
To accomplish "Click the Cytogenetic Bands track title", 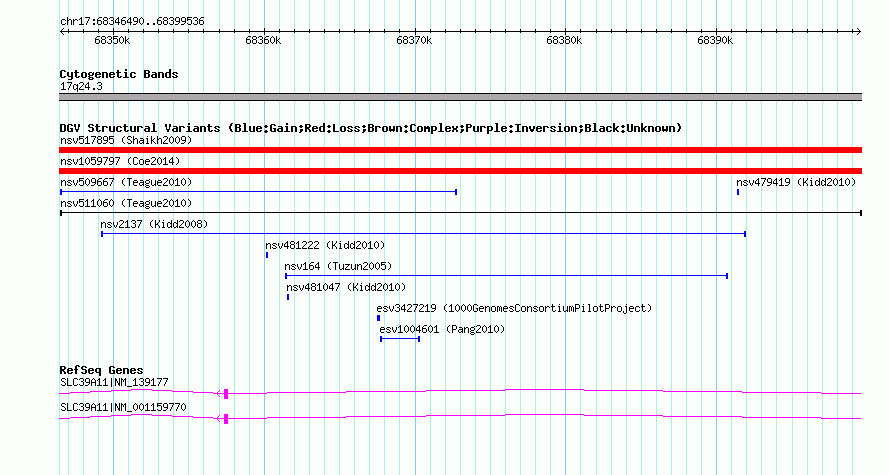I will [119, 74].
